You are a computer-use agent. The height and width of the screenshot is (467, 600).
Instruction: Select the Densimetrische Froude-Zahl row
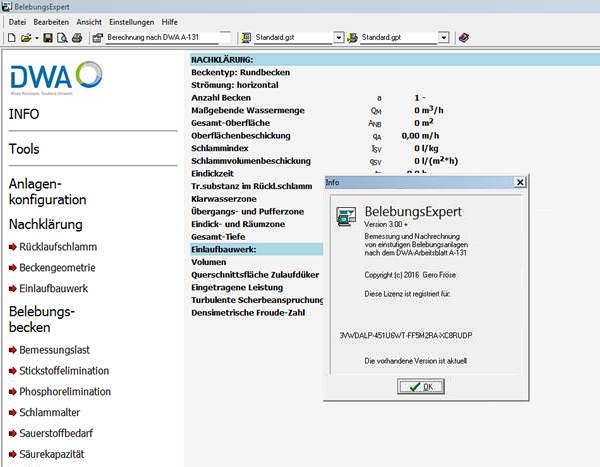point(248,313)
